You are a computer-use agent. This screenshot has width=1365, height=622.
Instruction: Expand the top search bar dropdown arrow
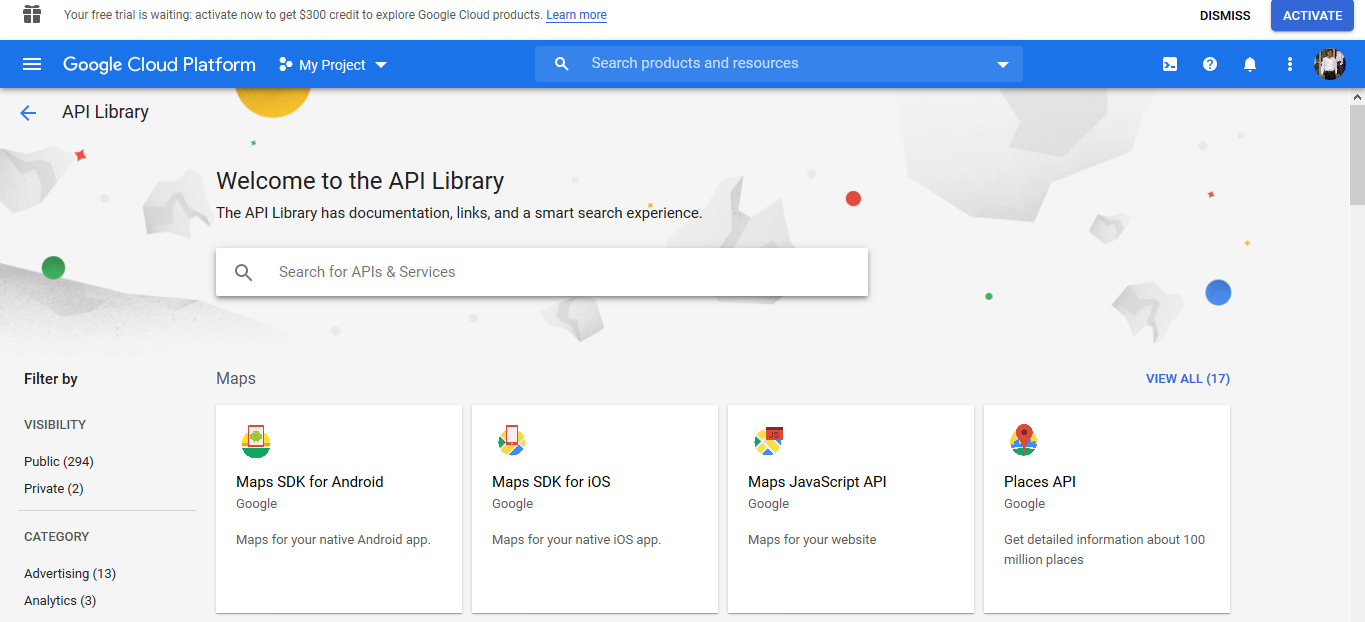[x=1002, y=65]
